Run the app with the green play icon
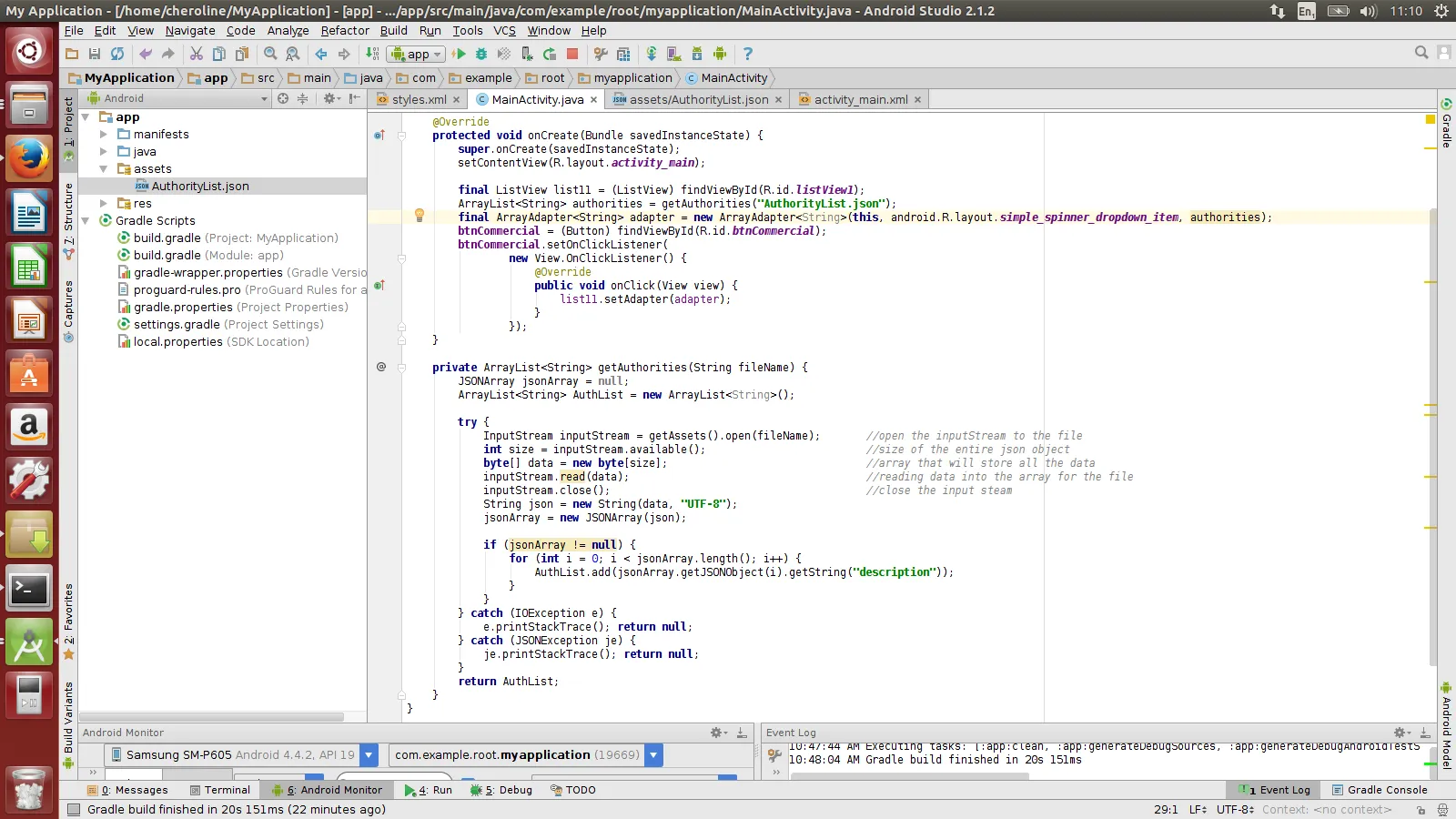The width and height of the screenshot is (1456, 819). (460, 55)
